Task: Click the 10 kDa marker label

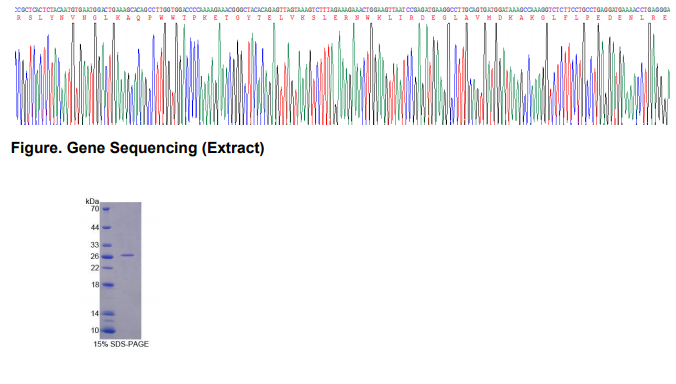Action: tap(95, 331)
